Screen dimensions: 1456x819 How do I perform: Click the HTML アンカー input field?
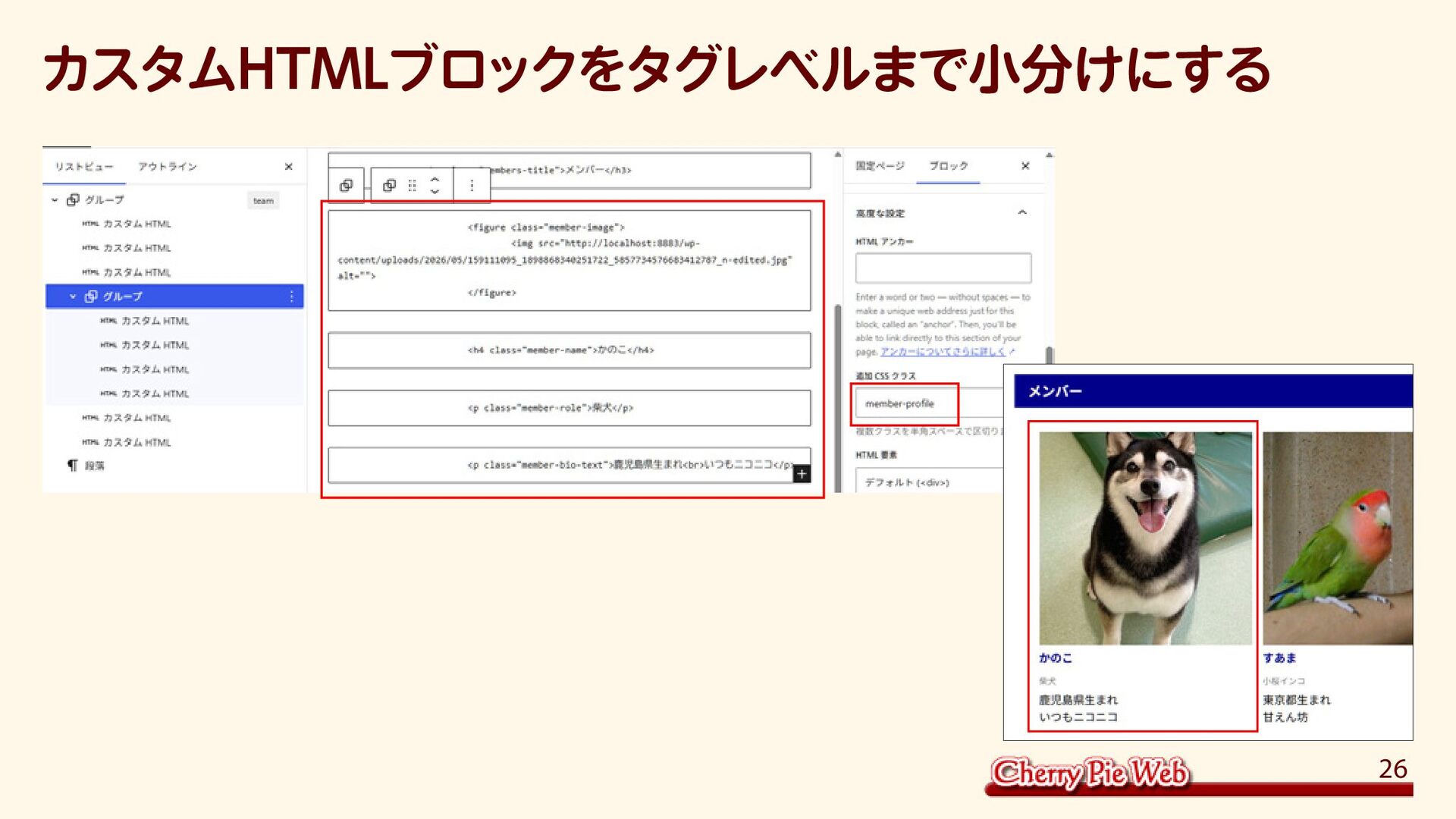(943, 268)
